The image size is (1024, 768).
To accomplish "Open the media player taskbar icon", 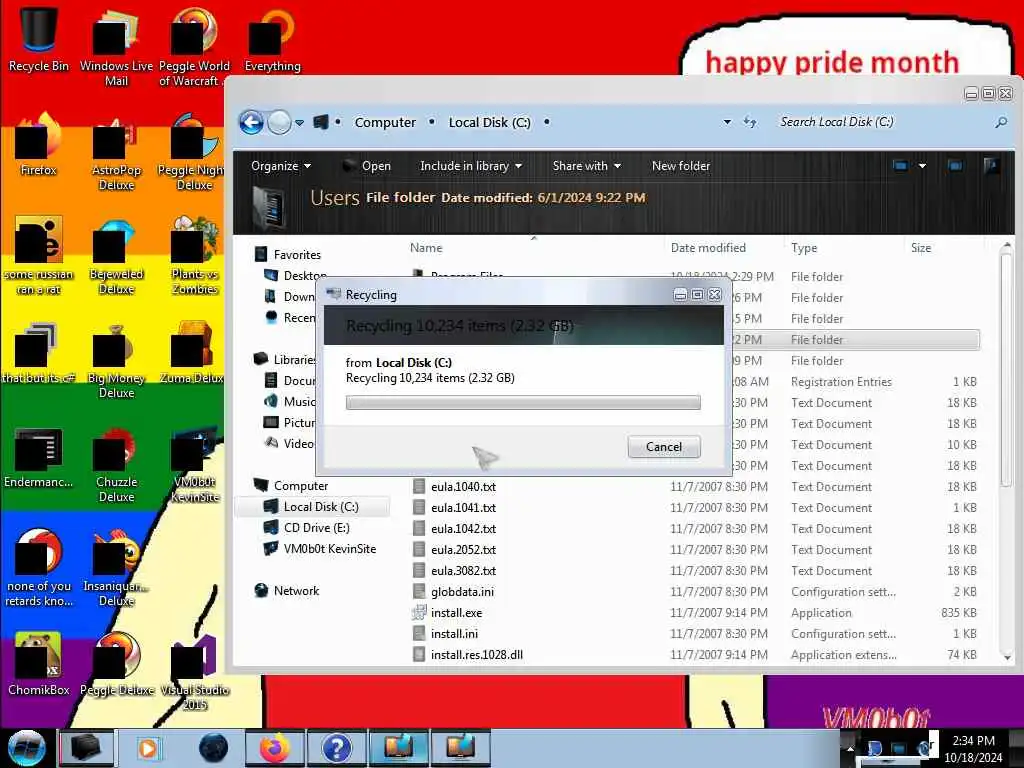I will (x=148, y=748).
